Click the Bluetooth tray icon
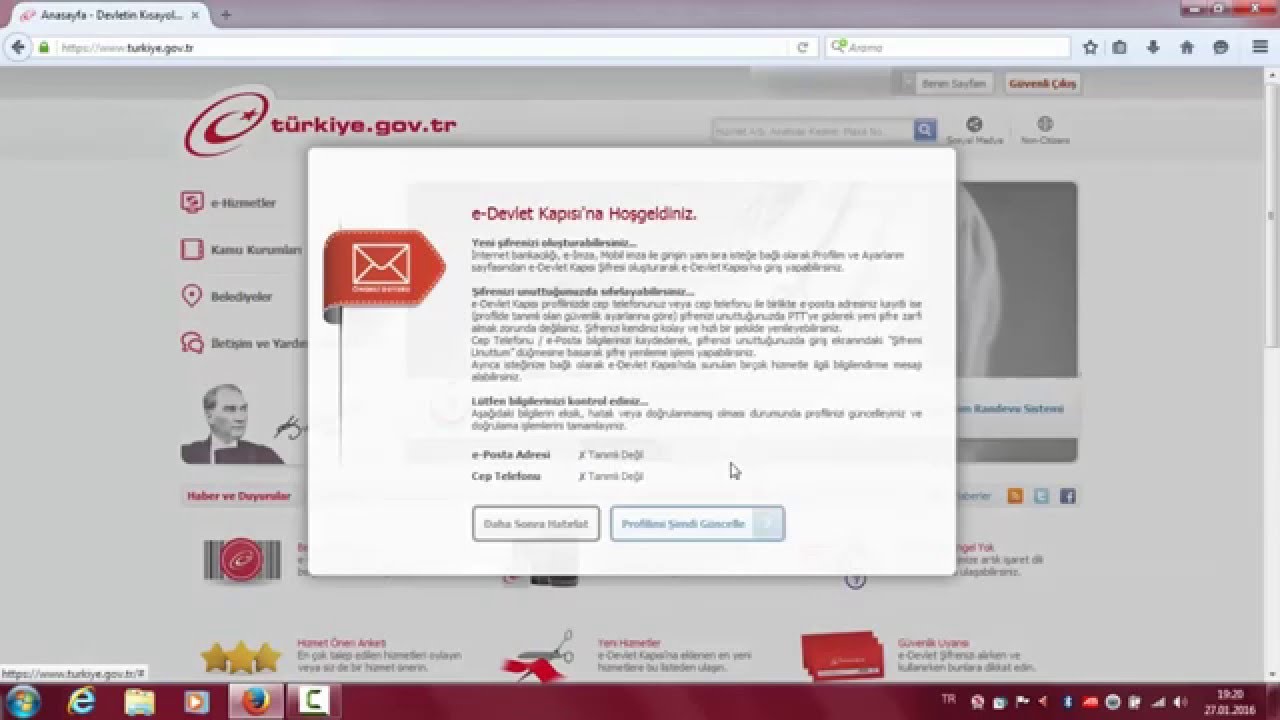Viewport: 1280px width, 720px height. pyautogui.click(x=1069, y=702)
